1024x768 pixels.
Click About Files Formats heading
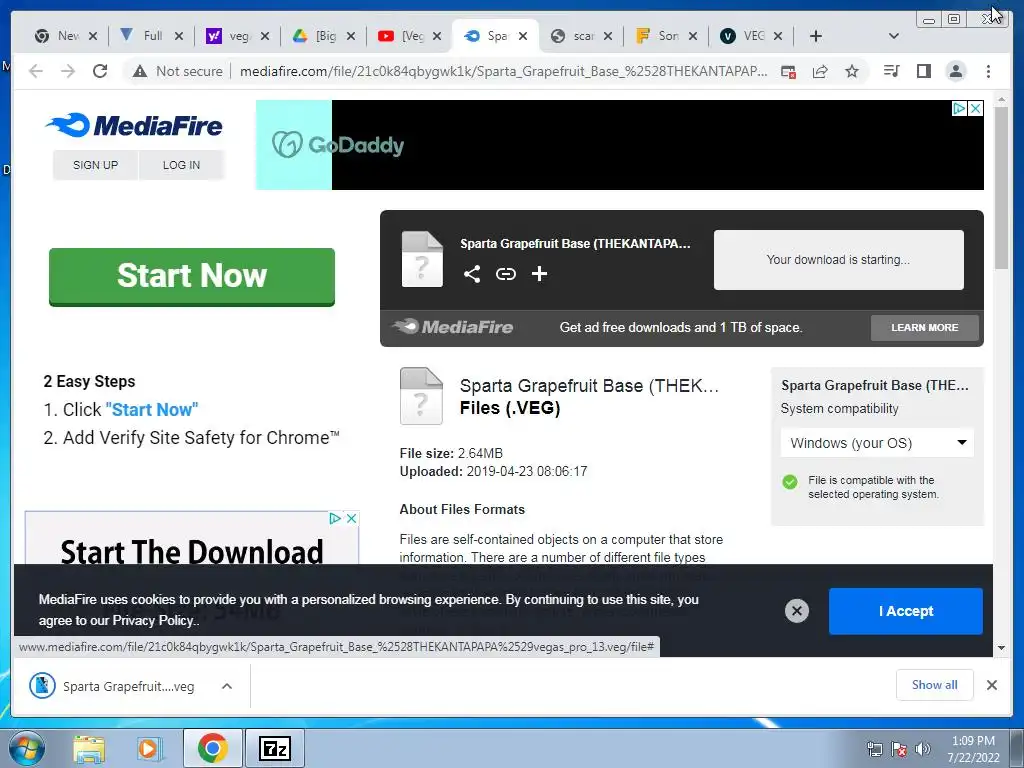coord(462,509)
